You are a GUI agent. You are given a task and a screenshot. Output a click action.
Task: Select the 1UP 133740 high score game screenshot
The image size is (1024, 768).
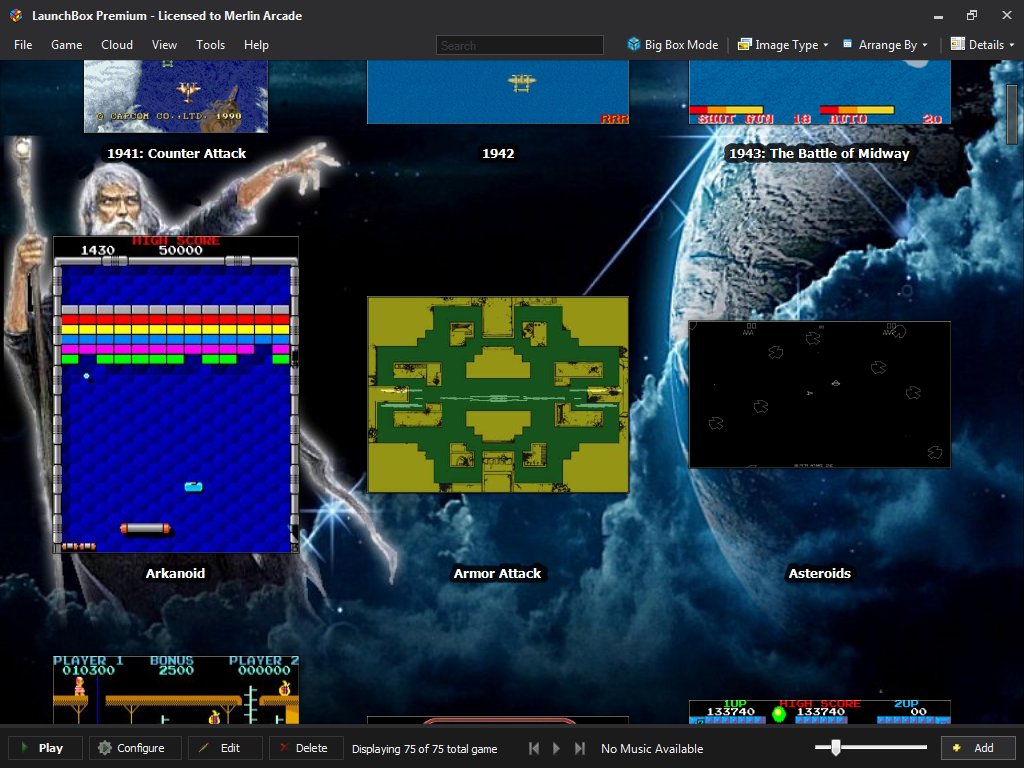tap(820, 712)
